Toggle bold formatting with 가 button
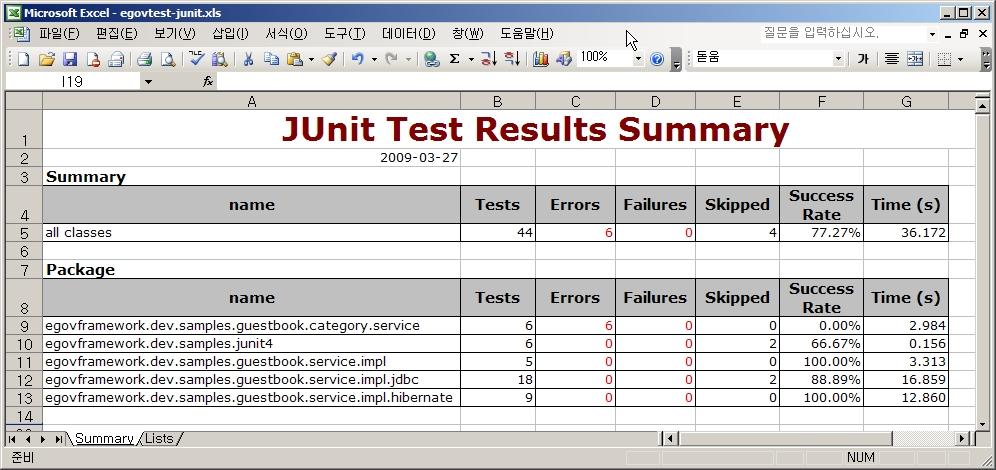Screen dimensions: 996x470 [862, 59]
